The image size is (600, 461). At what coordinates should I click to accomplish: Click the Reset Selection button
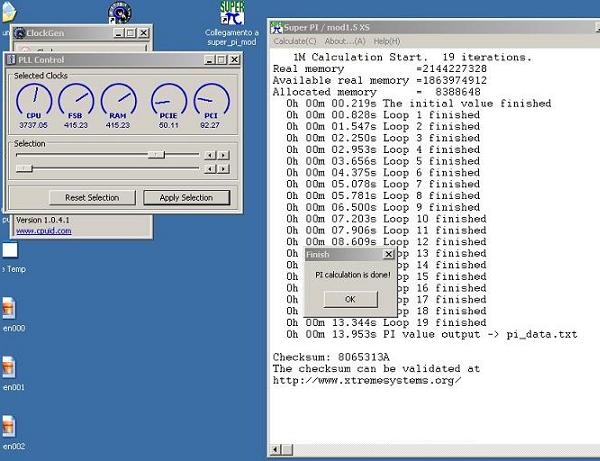92,197
